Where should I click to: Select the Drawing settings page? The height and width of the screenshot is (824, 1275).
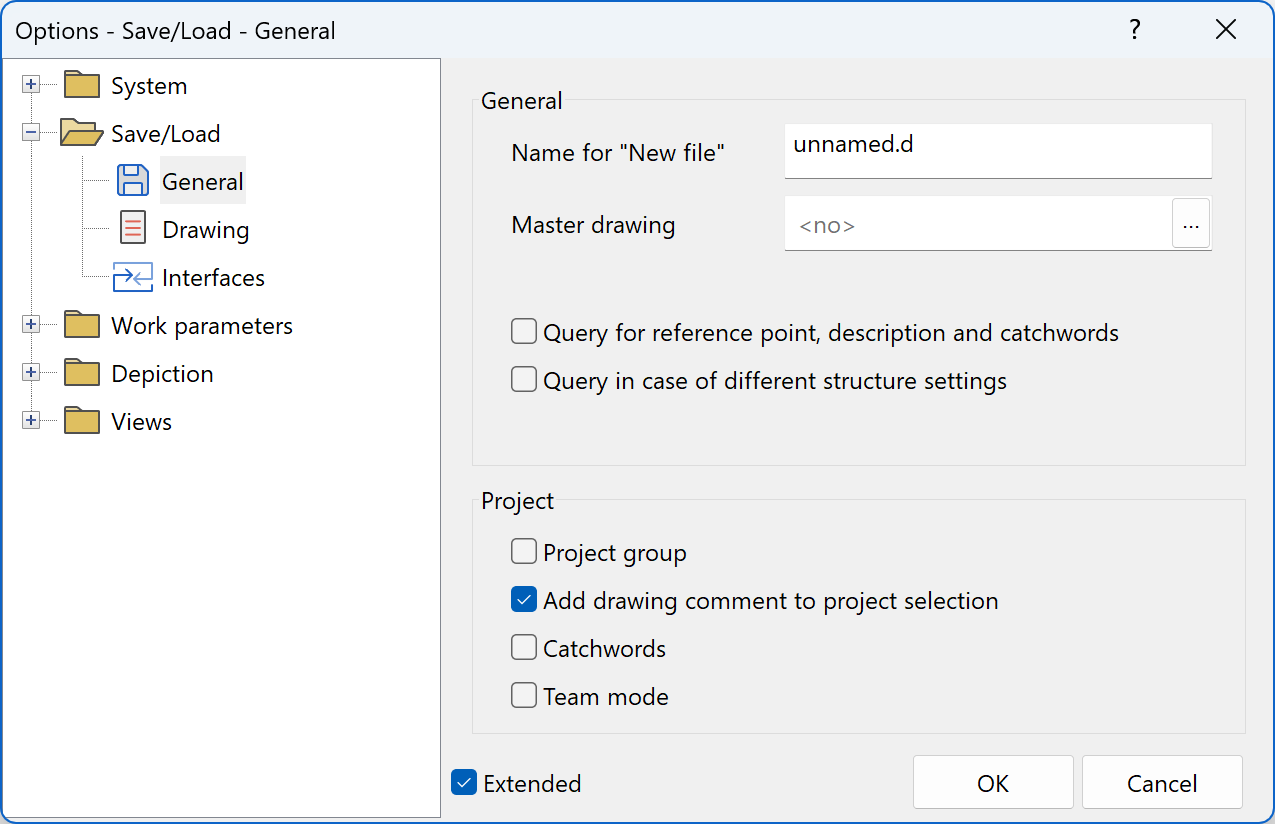[x=206, y=228]
